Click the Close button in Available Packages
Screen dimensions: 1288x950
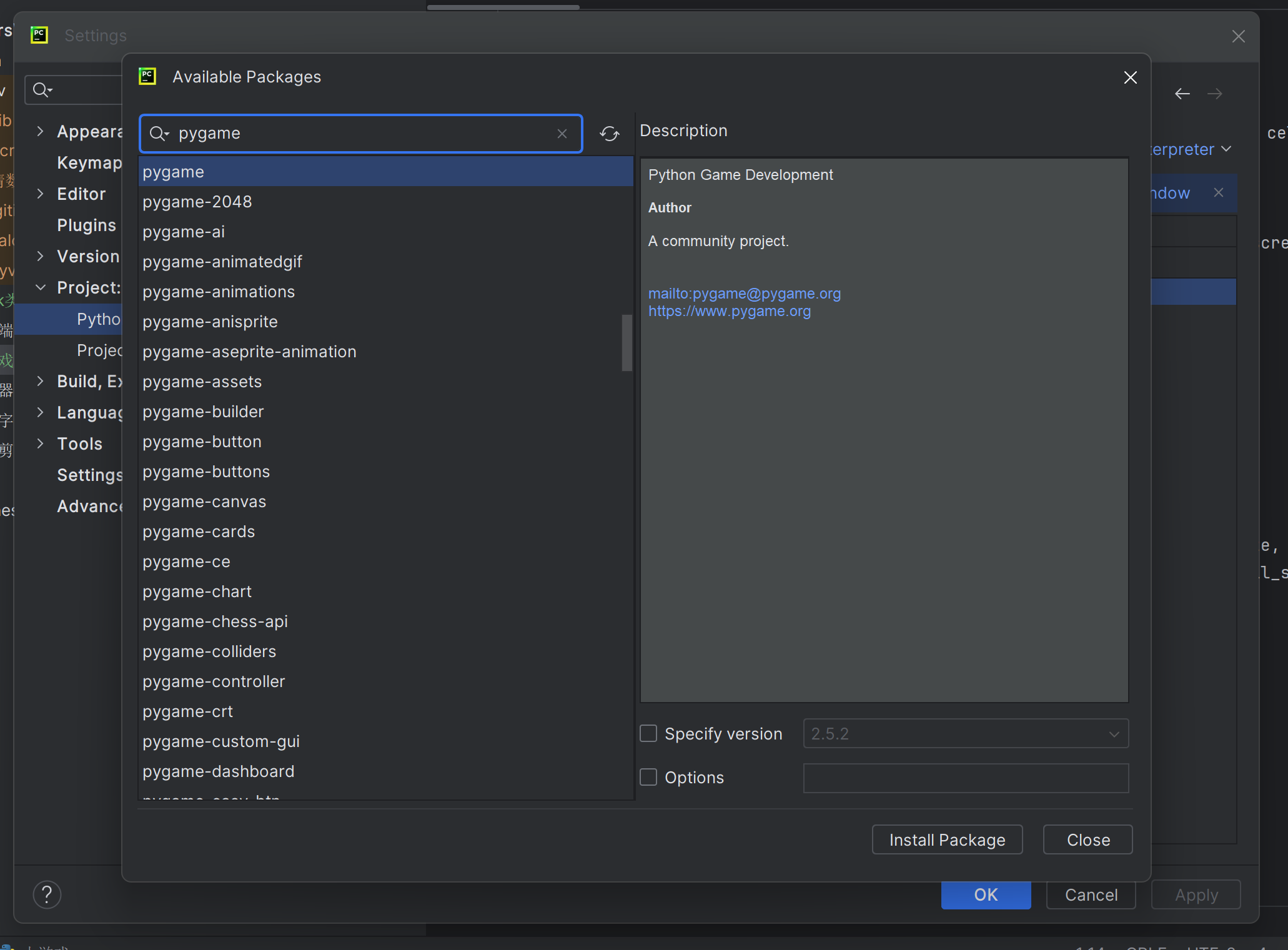[1087, 839]
